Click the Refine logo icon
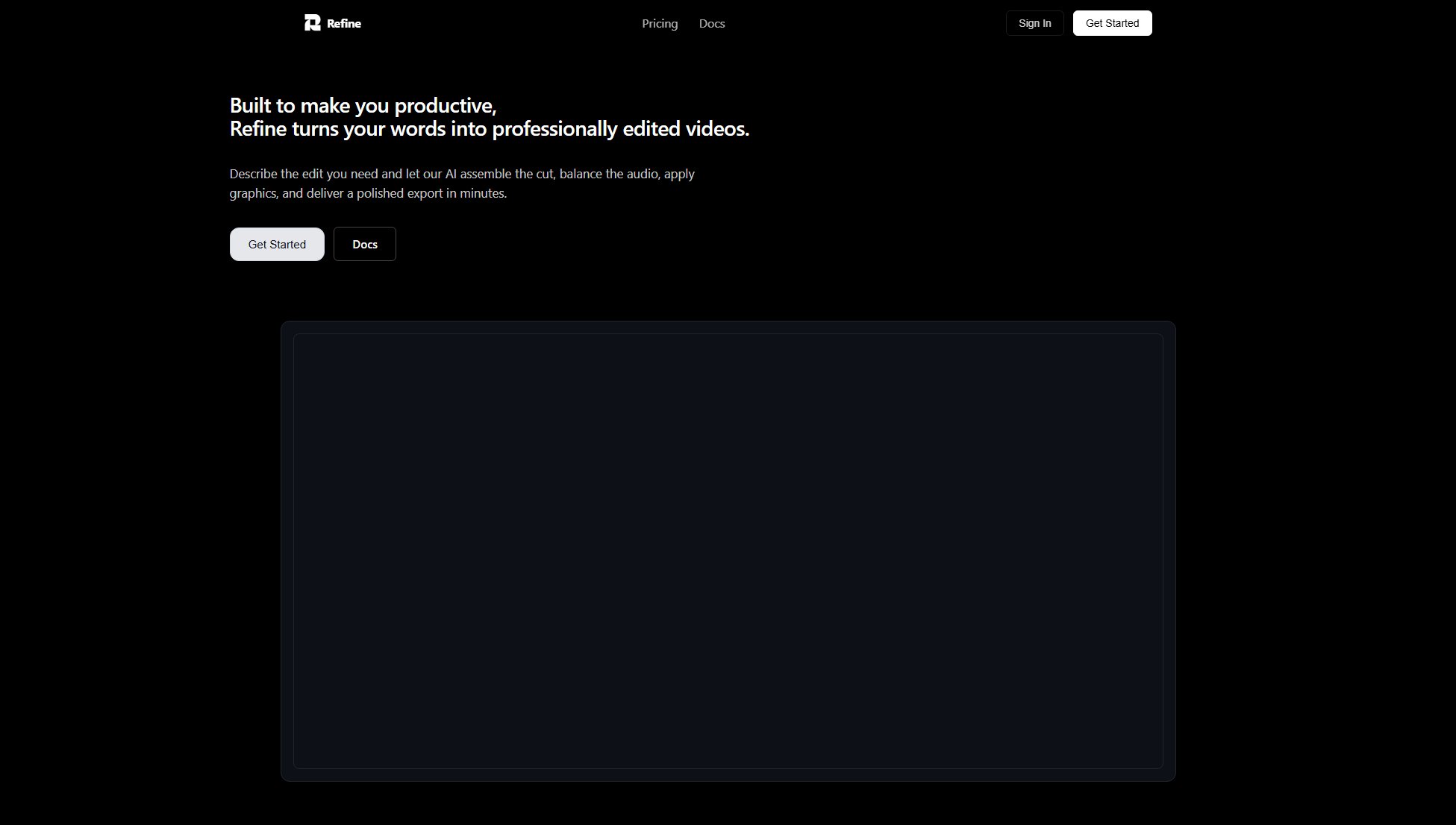 (x=312, y=23)
